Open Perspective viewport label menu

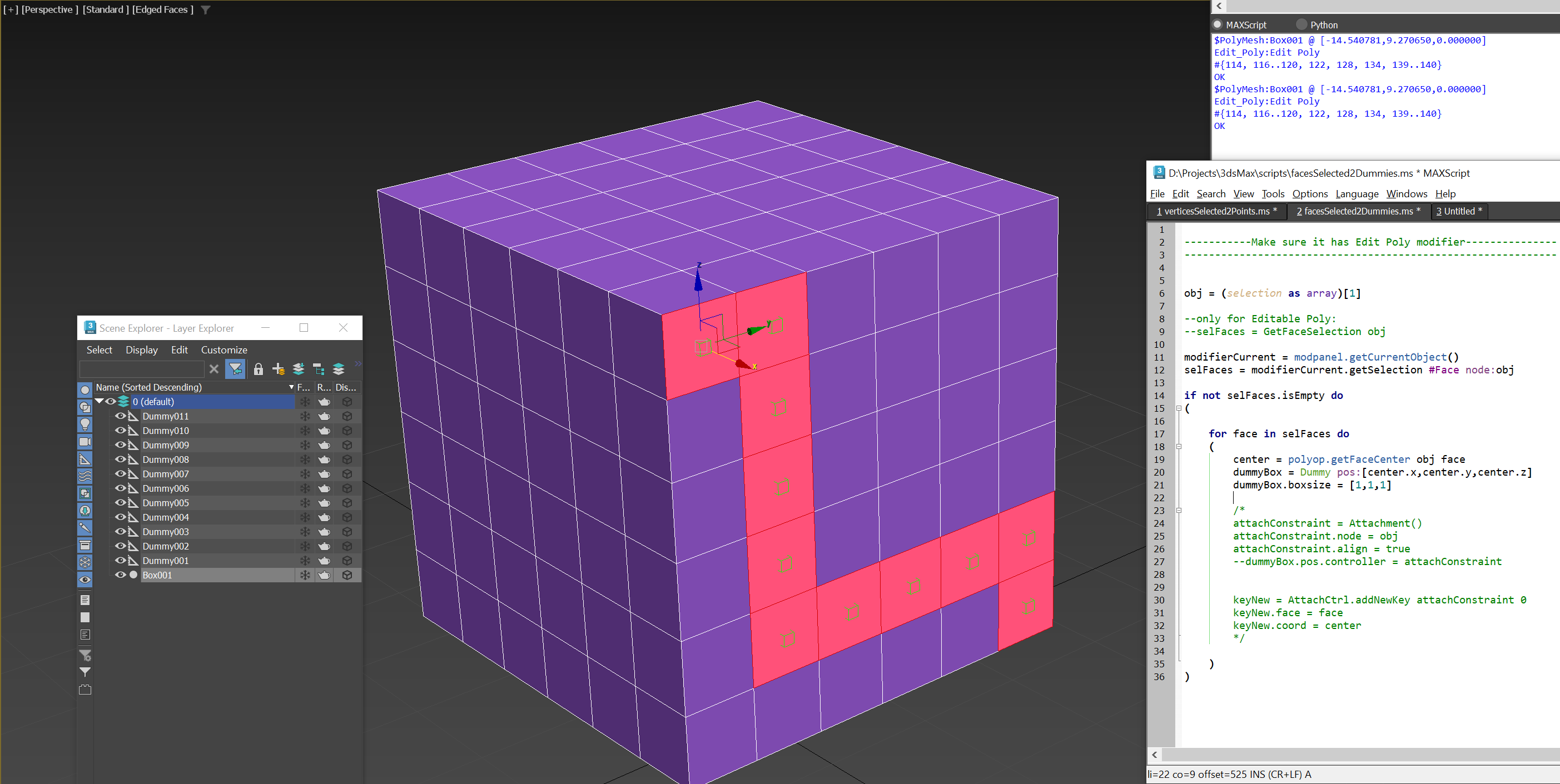tap(49, 9)
